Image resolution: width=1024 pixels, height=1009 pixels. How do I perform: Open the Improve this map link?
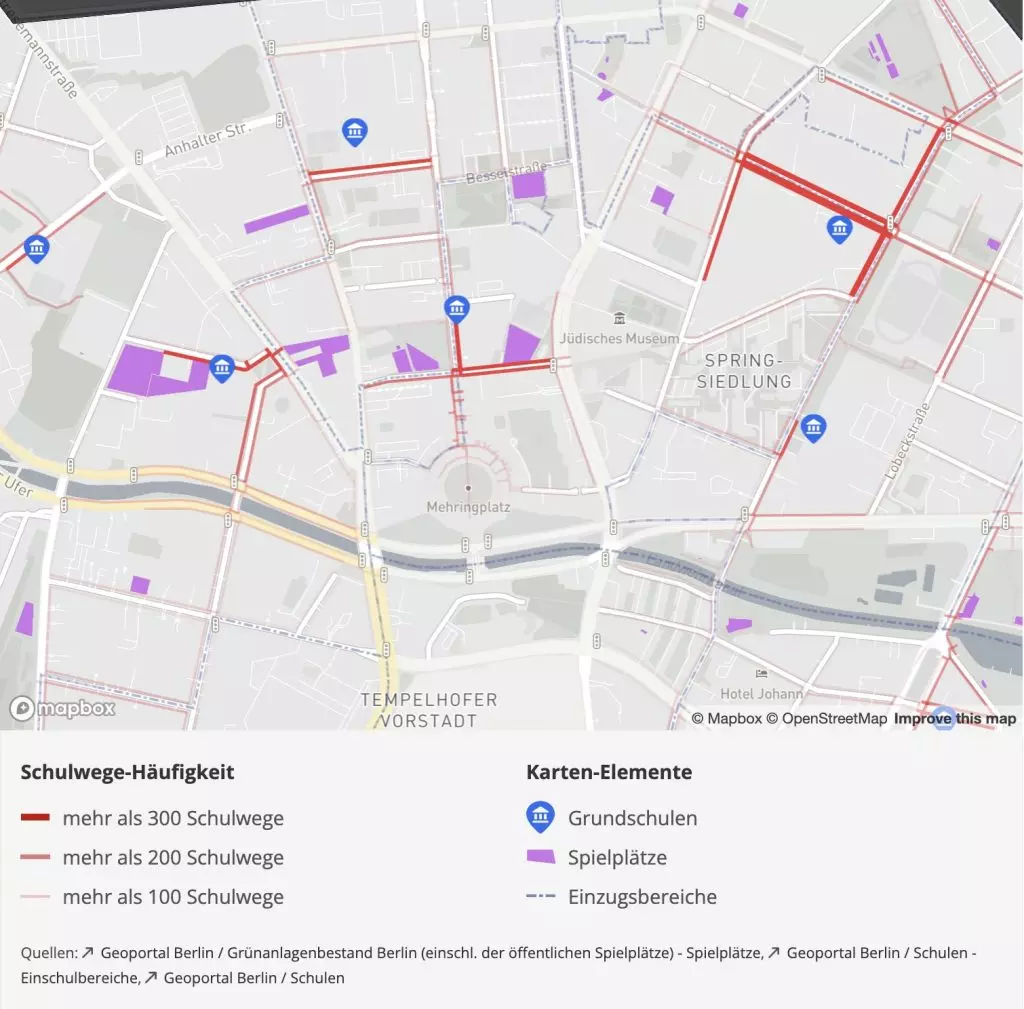pos(954,718)
